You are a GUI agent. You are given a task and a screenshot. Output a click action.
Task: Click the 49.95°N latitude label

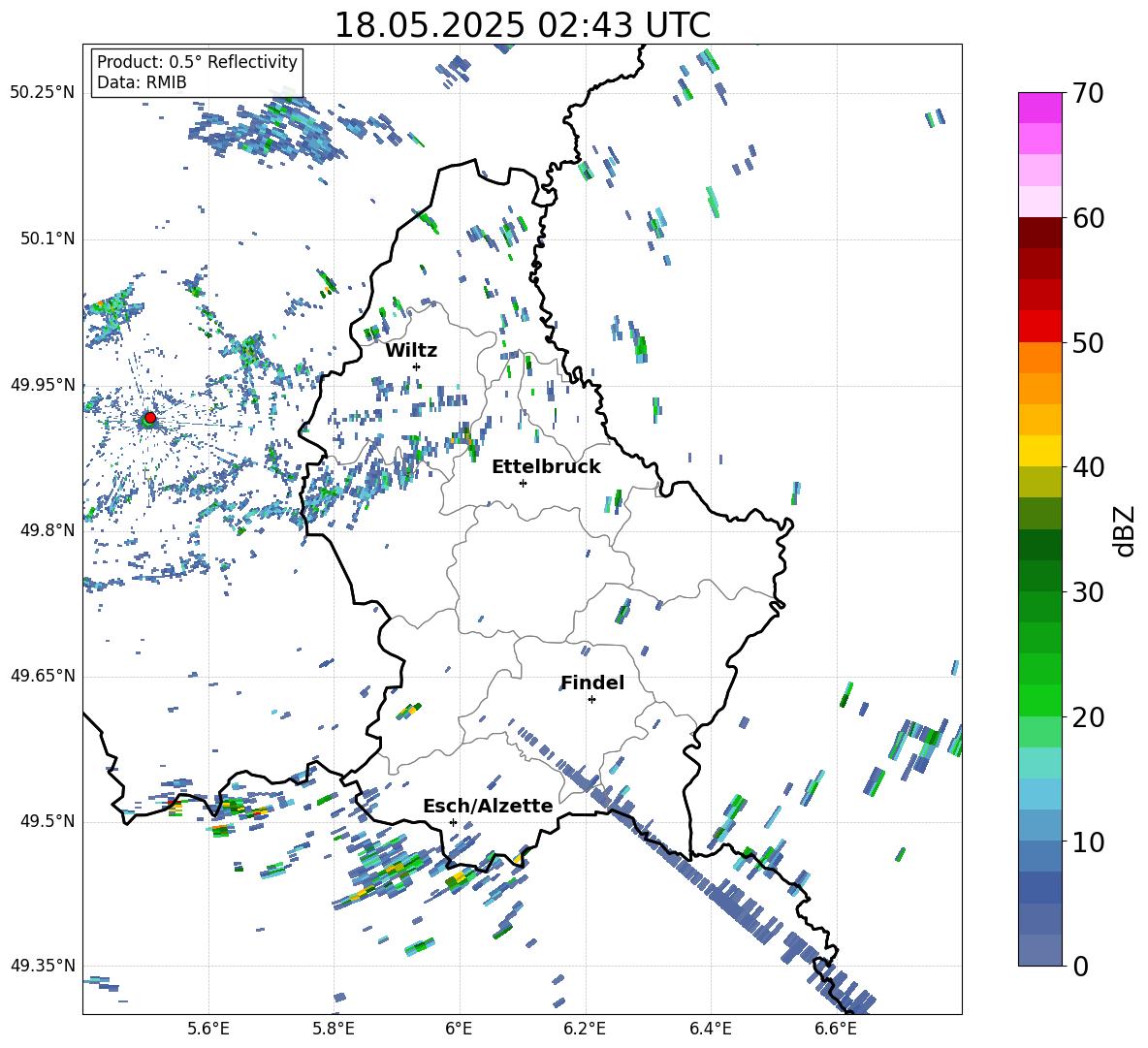click(x=43, y=384)
